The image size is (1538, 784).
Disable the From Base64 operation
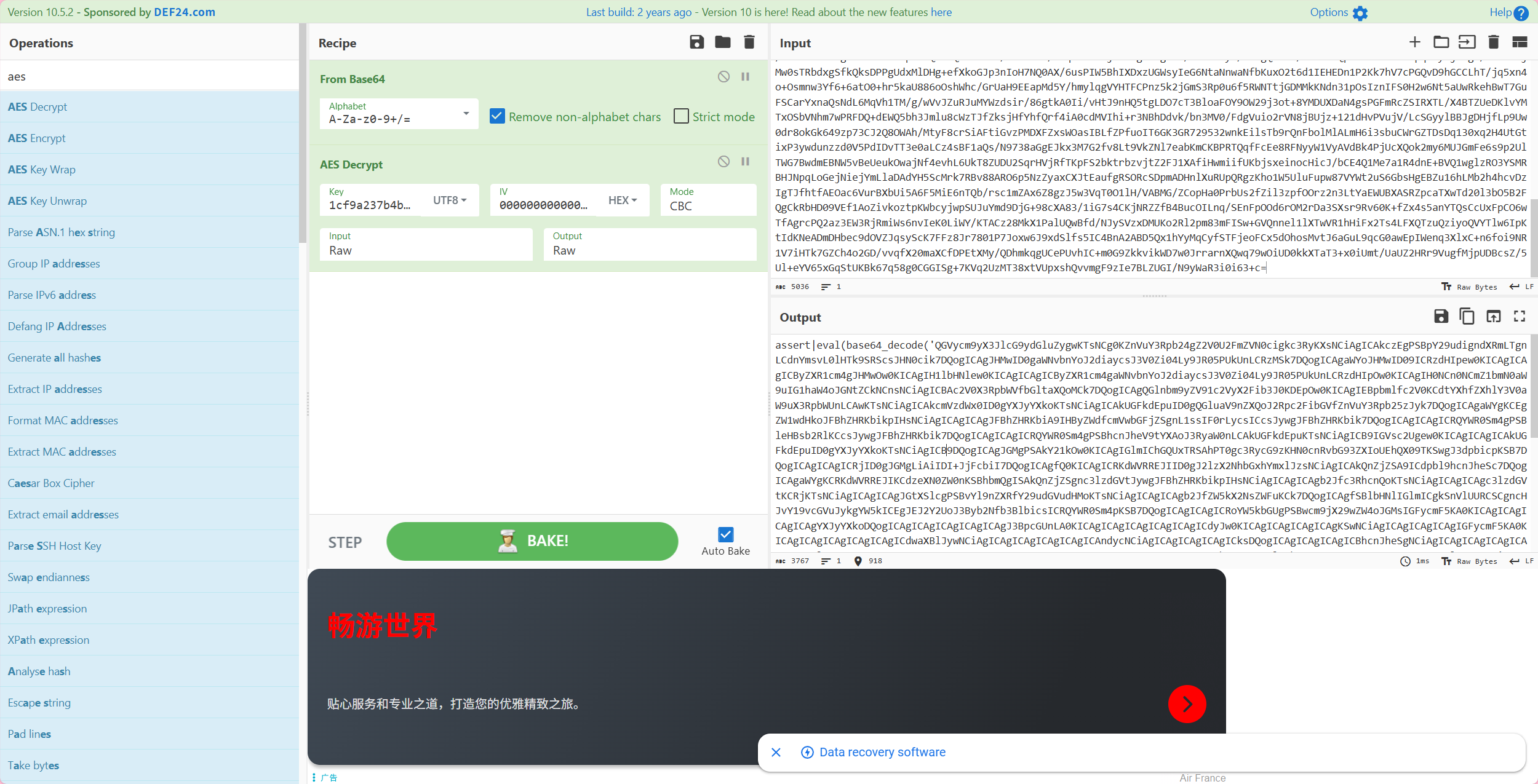pyautogui.click(x=723, y=77)
